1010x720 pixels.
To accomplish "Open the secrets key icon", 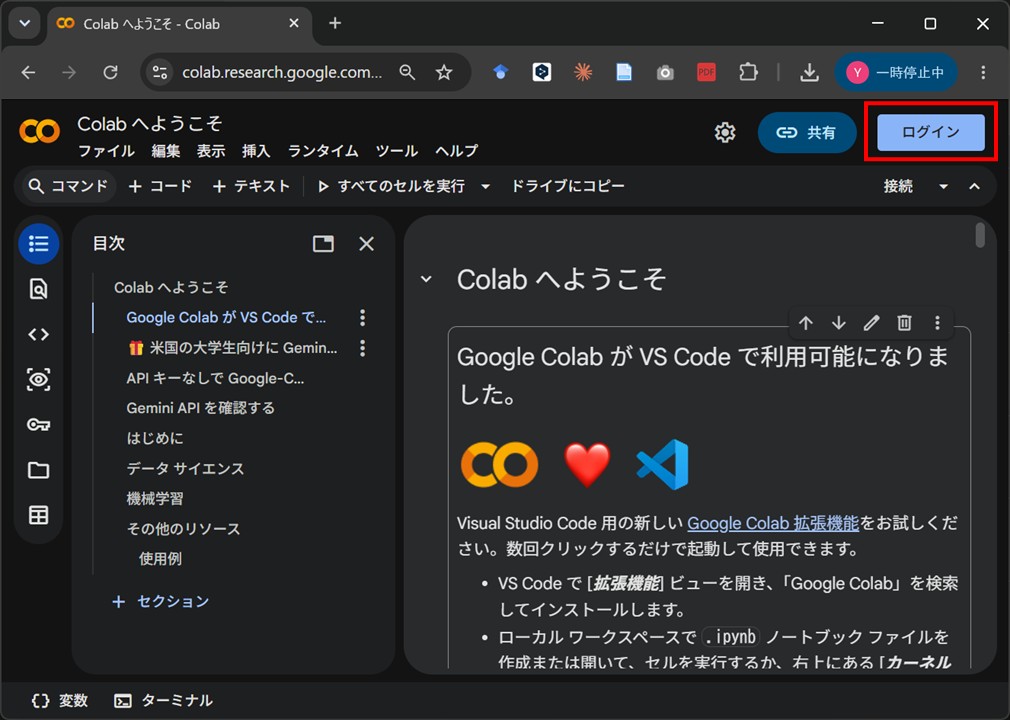I will (39, 424).
